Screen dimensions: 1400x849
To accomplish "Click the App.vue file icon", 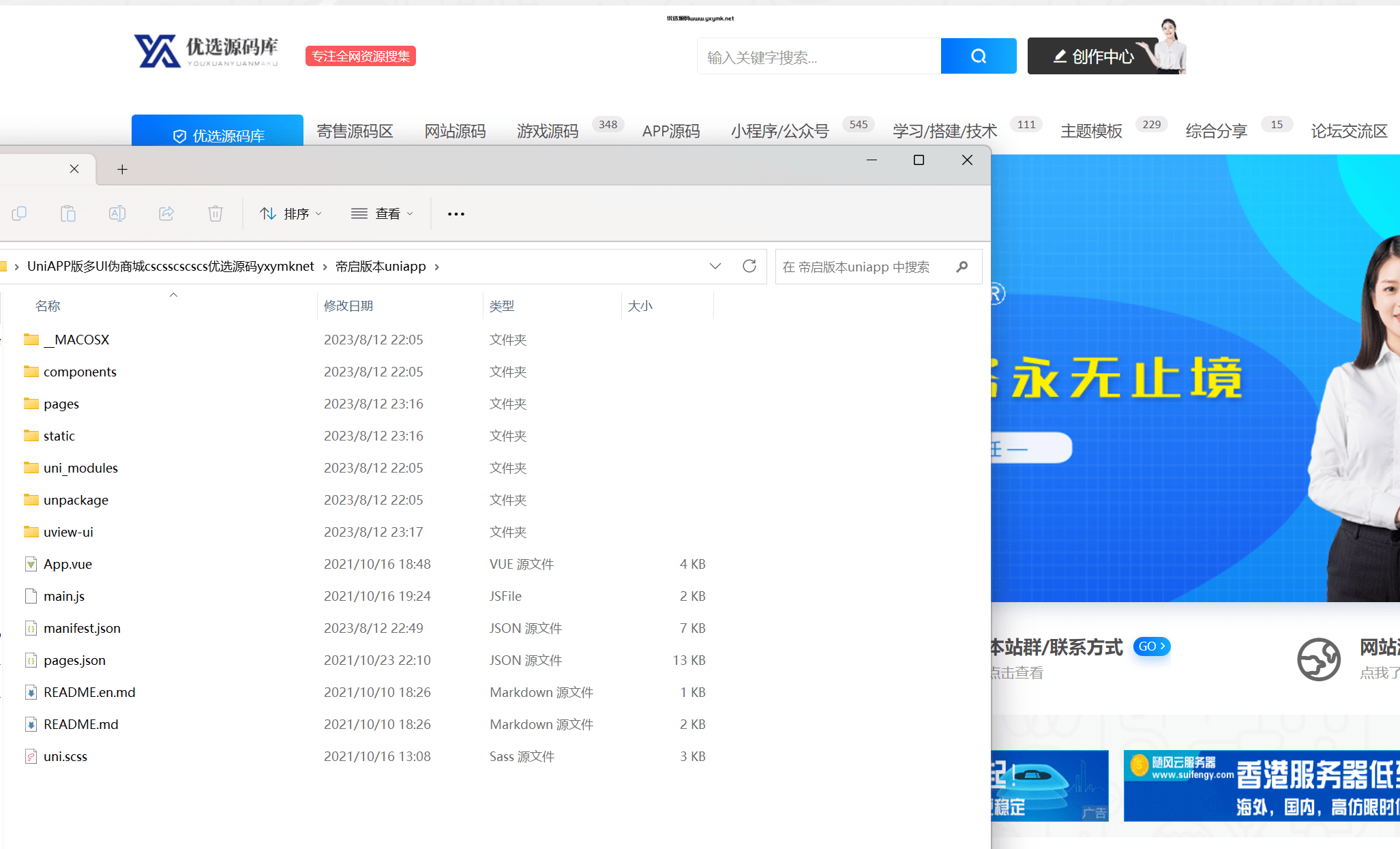I will [31, 564].
